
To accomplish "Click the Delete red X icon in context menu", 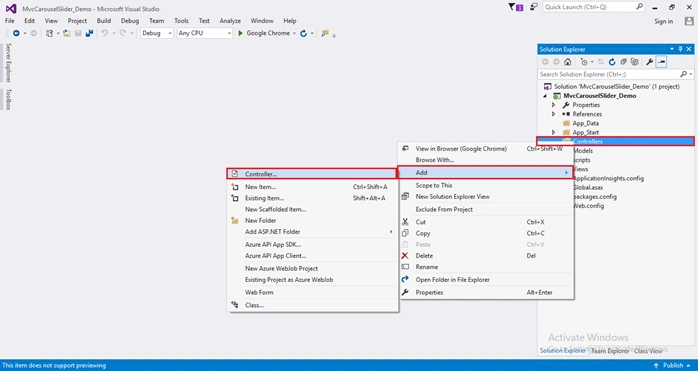I will coord(405,256).
